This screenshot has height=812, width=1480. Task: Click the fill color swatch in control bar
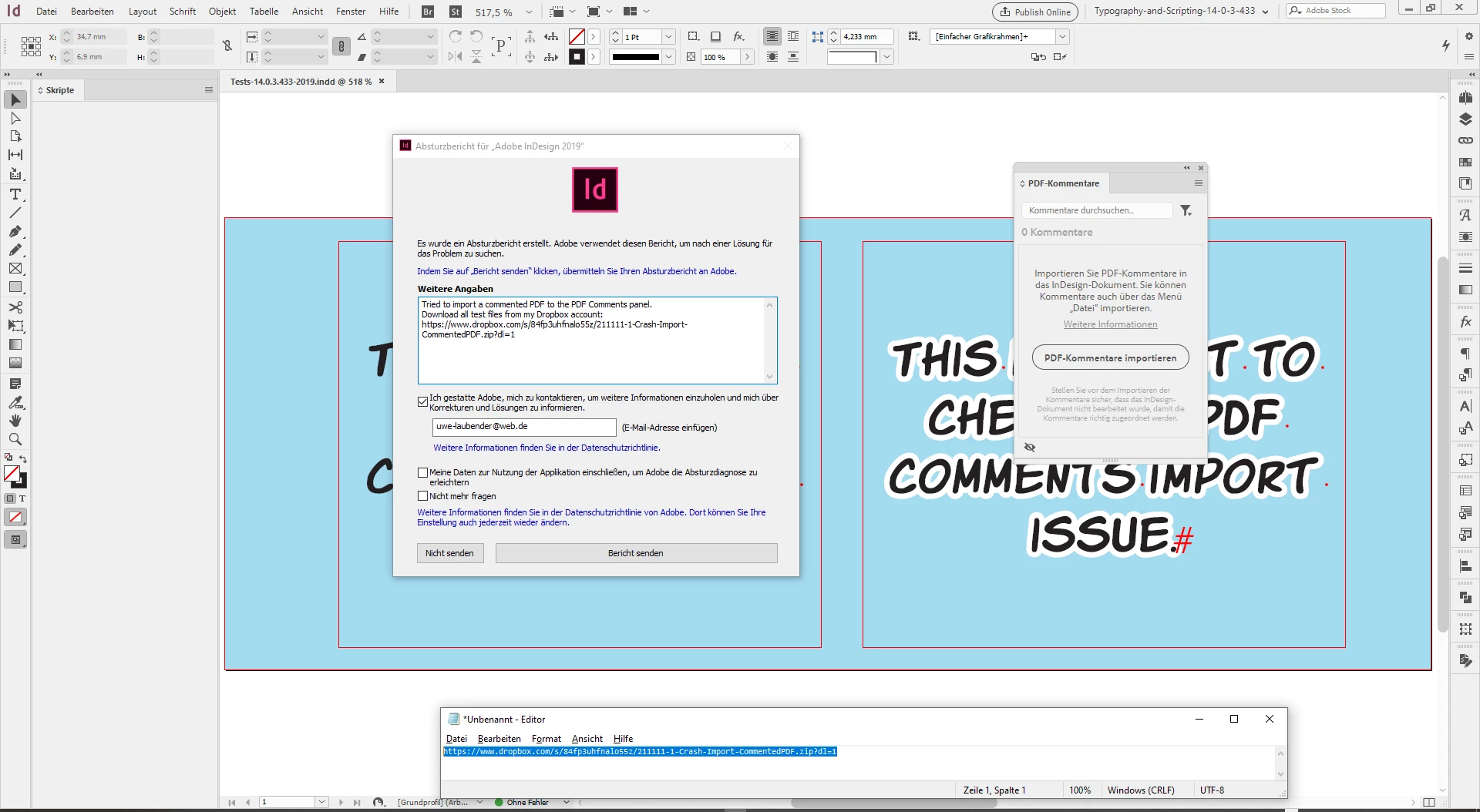pyautogui.click(x=576, y=36)
